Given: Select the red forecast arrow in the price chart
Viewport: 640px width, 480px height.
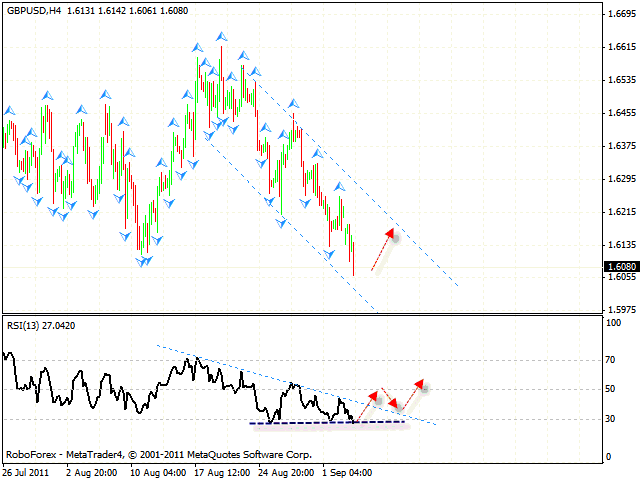Looking at the screenshot, I should (x=383, y=249).
